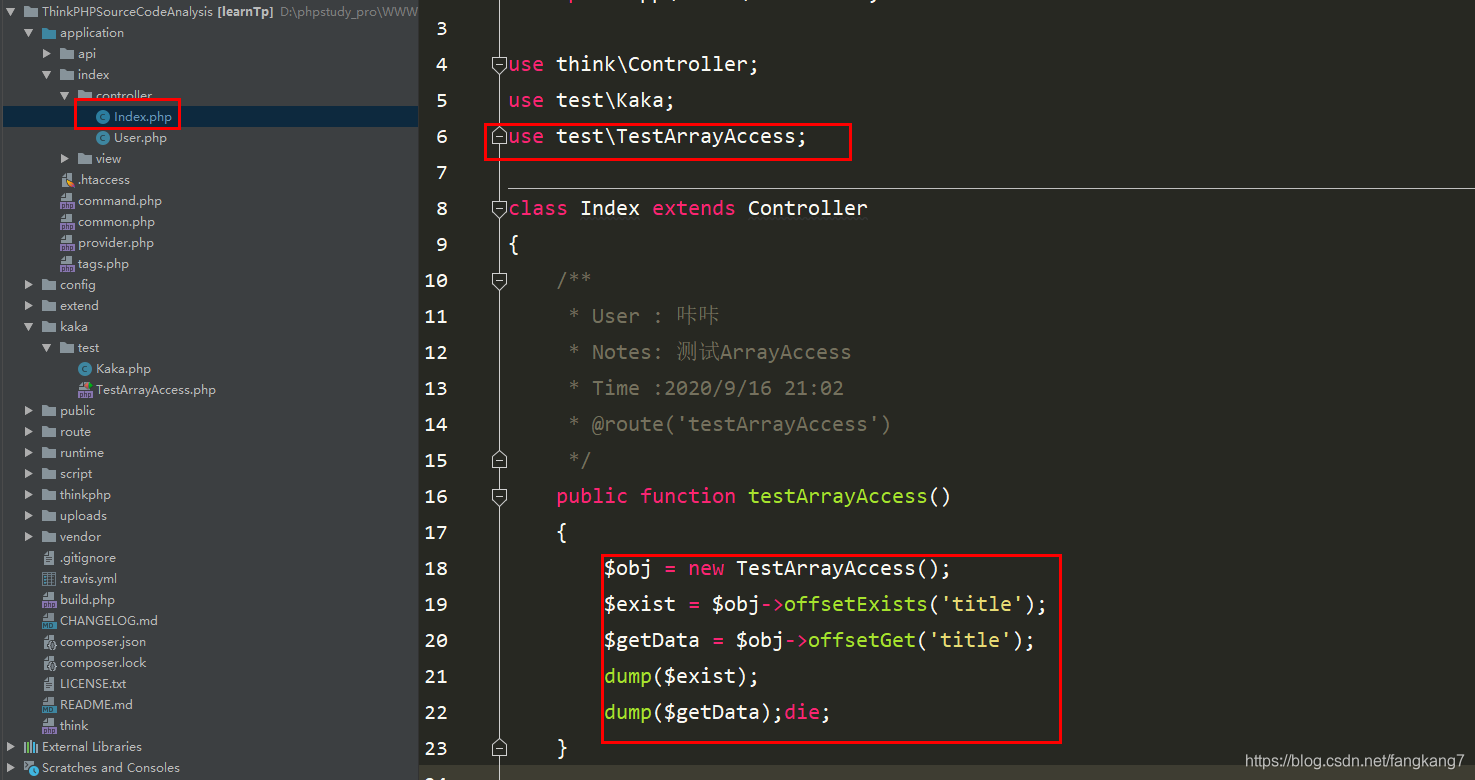Select the Index.php class file icon

[103, 117]
